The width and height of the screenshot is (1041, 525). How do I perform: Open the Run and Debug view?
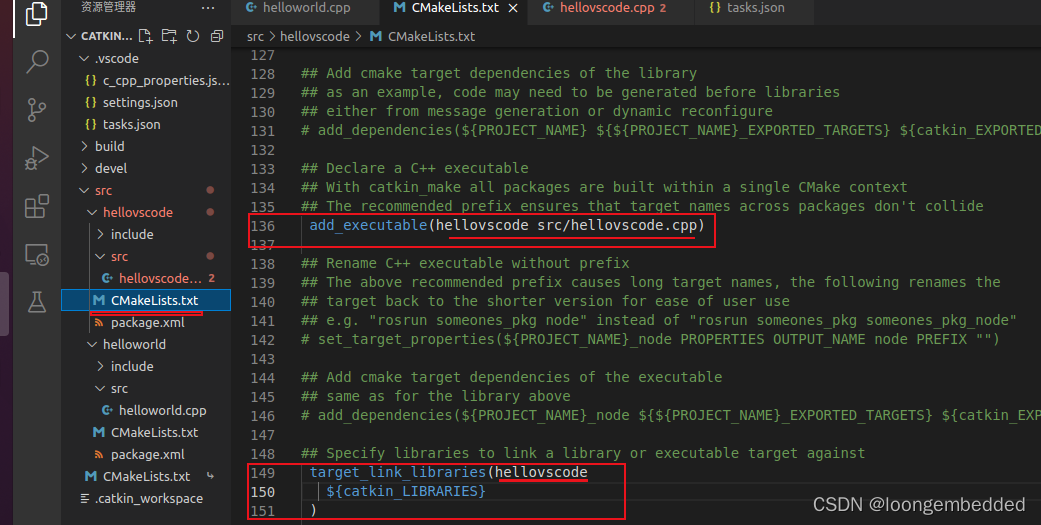(x=37, y=158)
